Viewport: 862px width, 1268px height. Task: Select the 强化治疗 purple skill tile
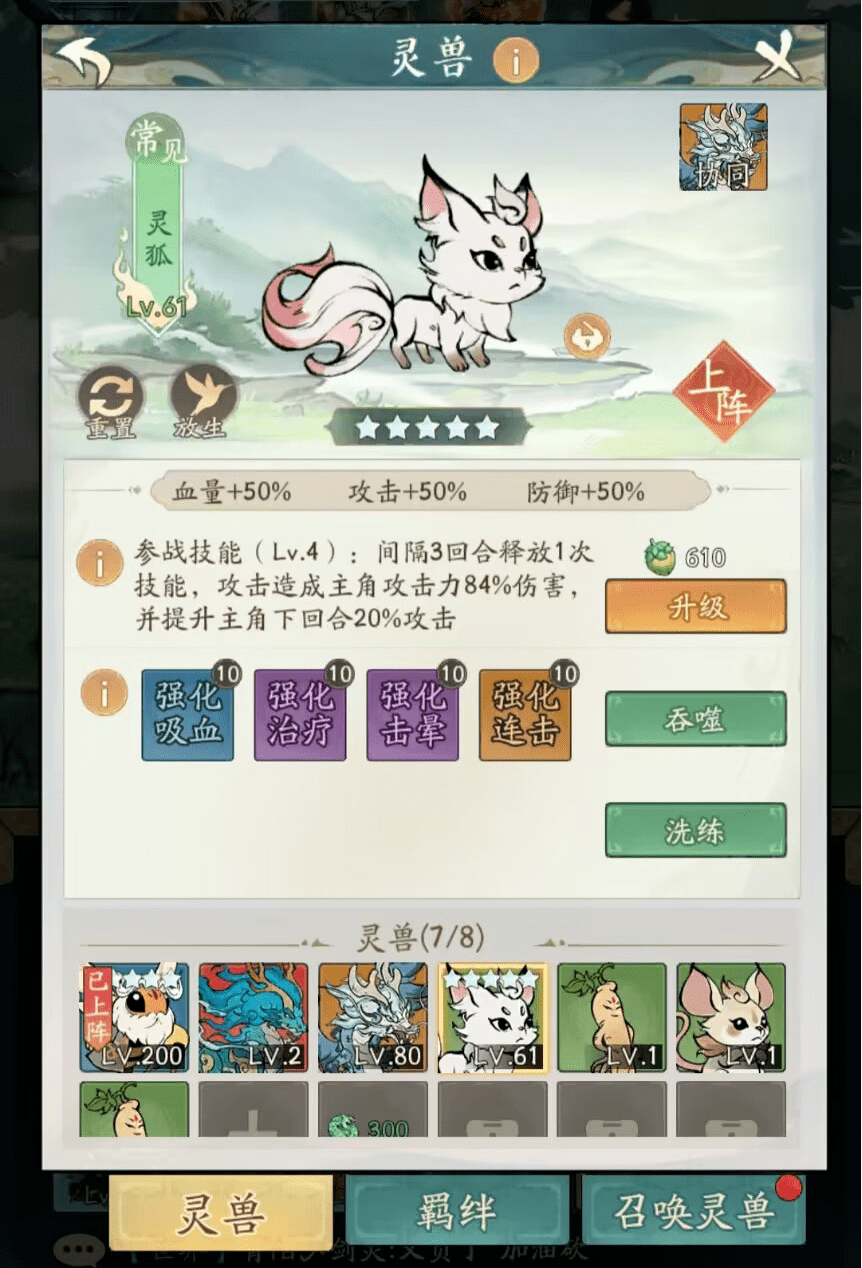pyautogui.click(x=300, y=715)
